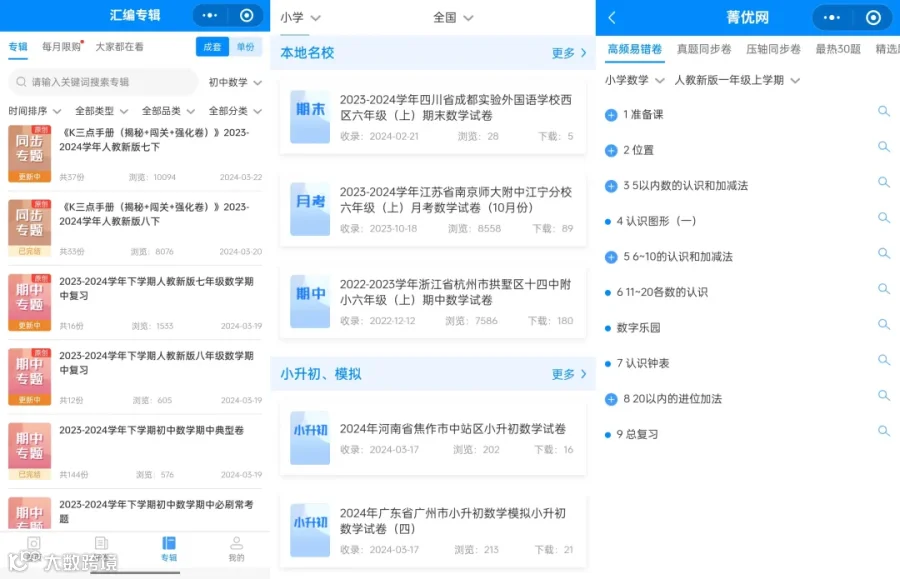900x579 pixels.
Task: Open 9 总复习 chapter
Action: (637, 435)
